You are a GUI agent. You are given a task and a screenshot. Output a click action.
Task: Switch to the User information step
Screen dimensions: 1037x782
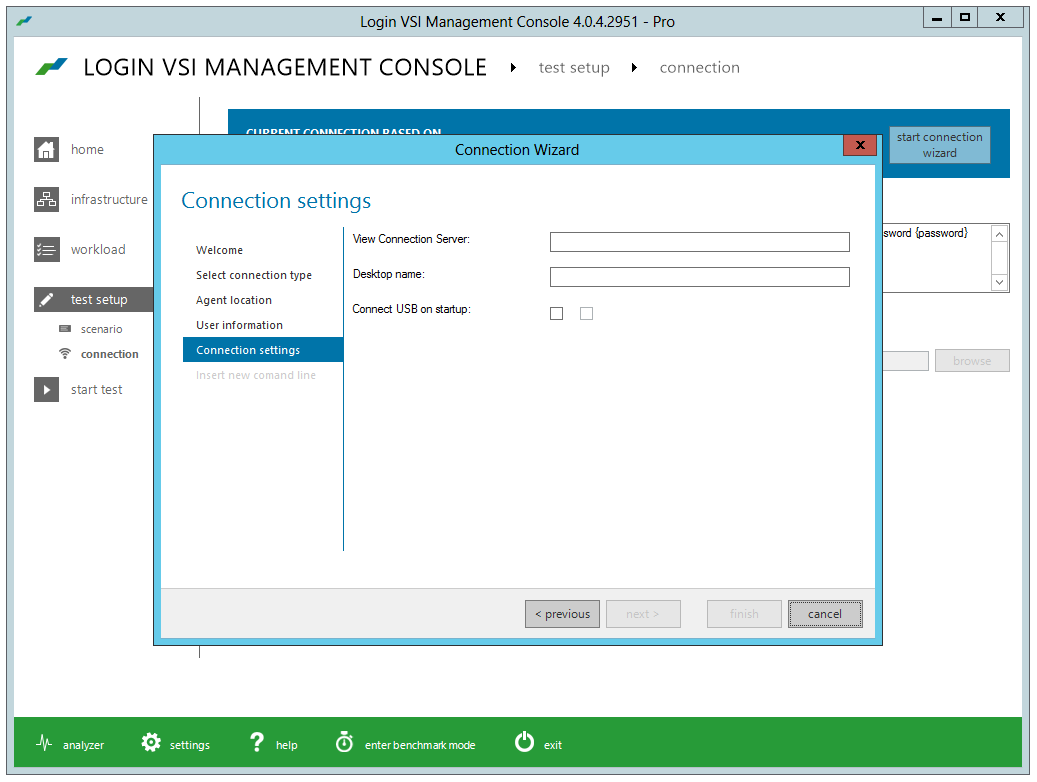[x=239, y=326]
